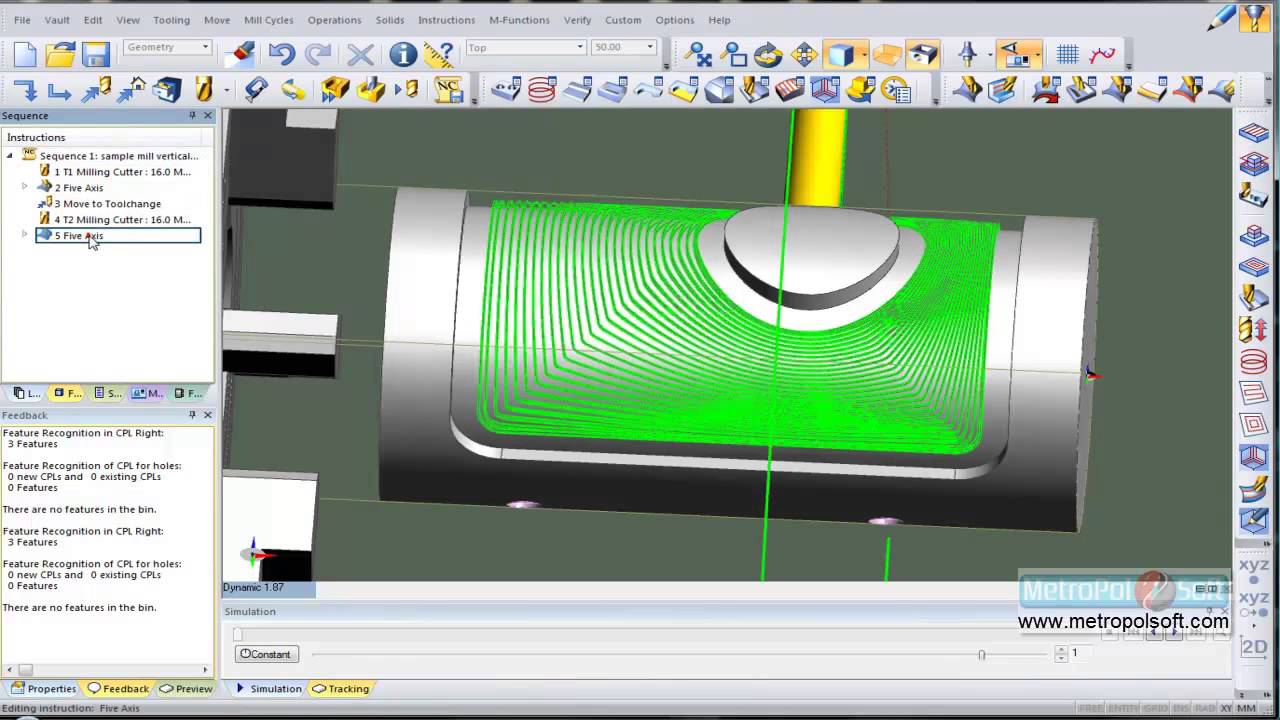The height and width of the screenshot is (720, 1280).
Task: Save with the floppy disk icon
Action: pos(95,55)
